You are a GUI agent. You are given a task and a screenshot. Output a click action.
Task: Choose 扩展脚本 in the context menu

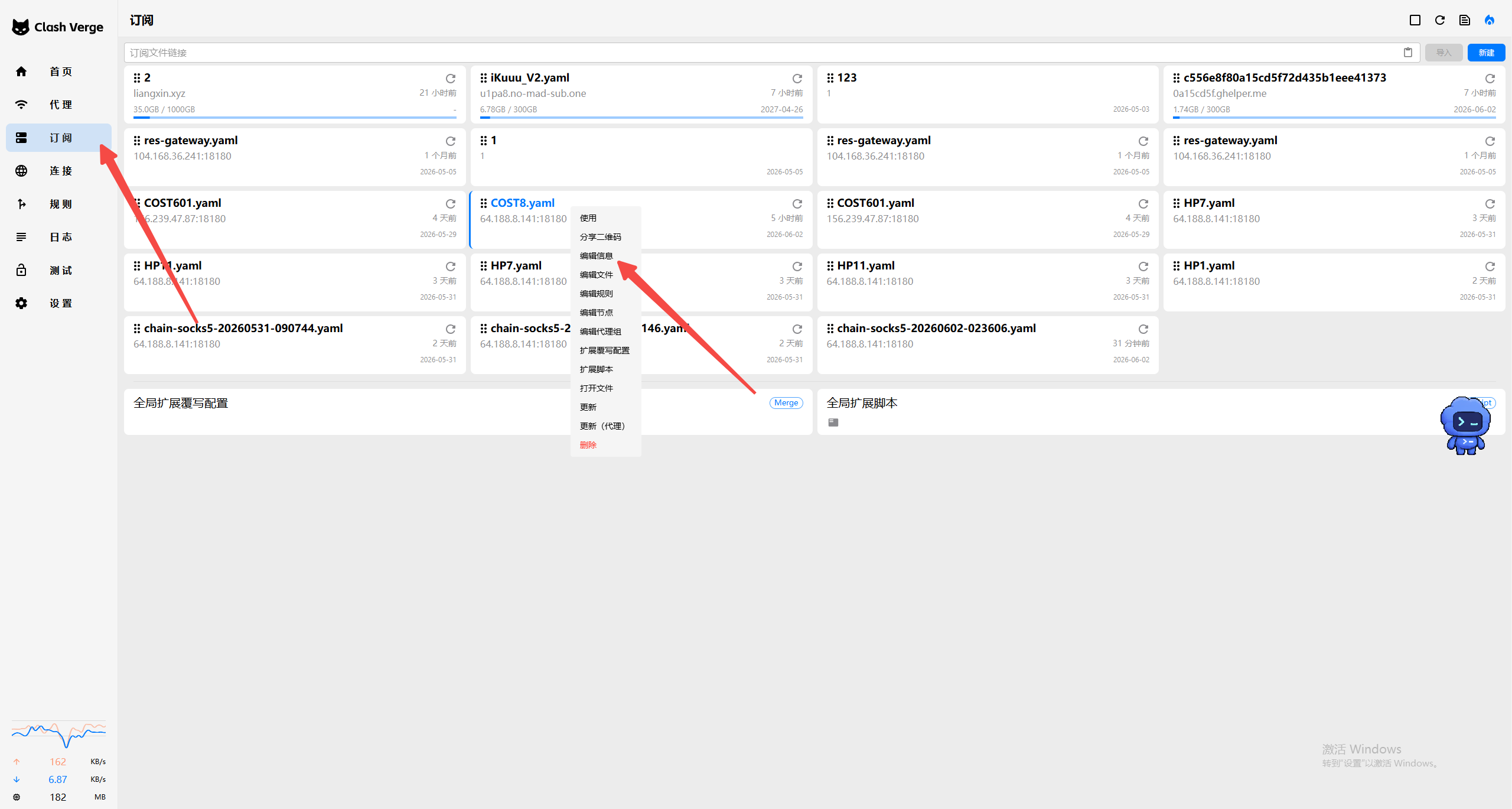click(606, 369)
